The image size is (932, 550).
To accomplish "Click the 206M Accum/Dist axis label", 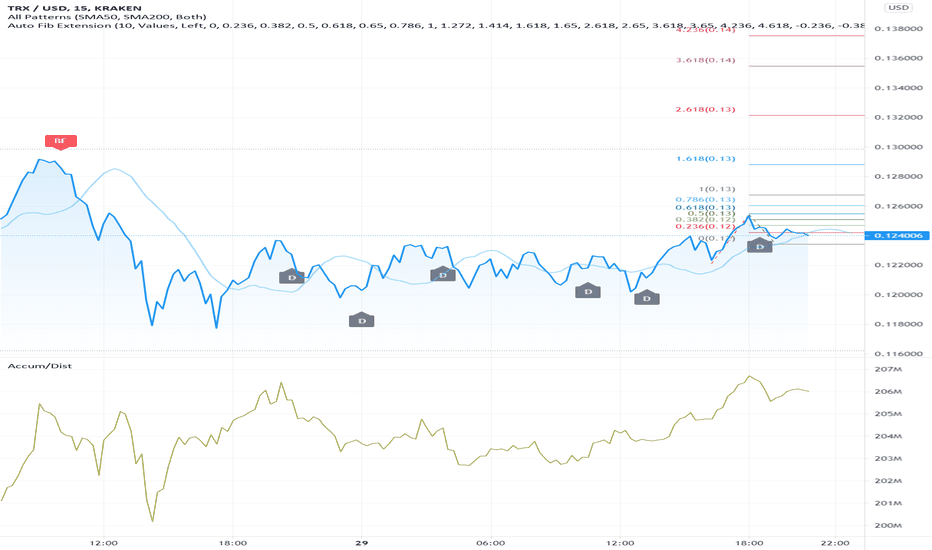I will tap(888, 392).
